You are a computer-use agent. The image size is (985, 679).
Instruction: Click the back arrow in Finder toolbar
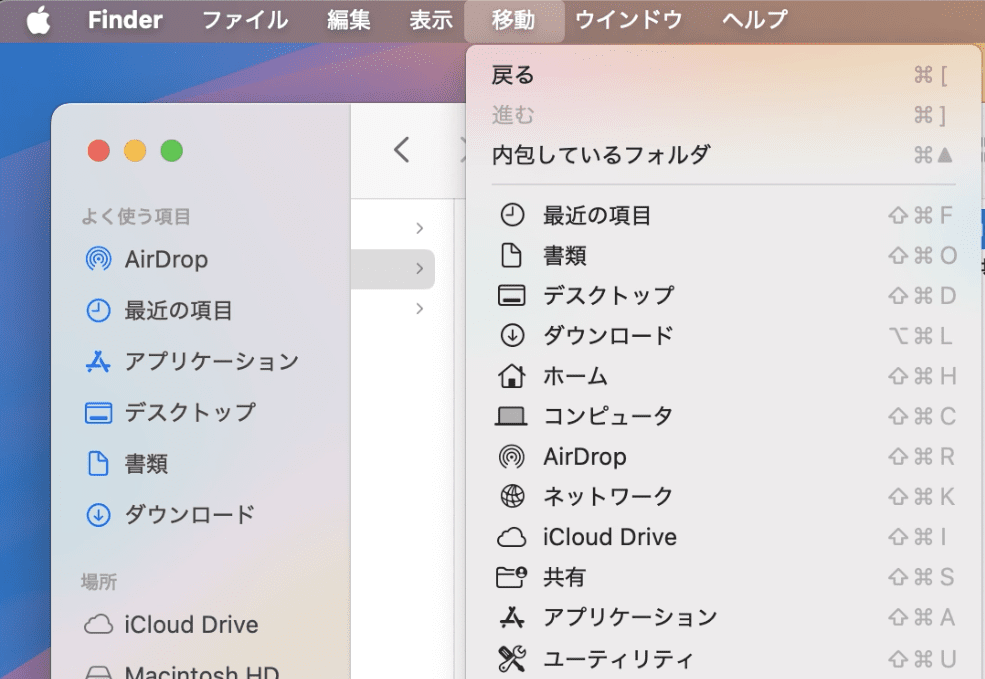pos(401,150)
